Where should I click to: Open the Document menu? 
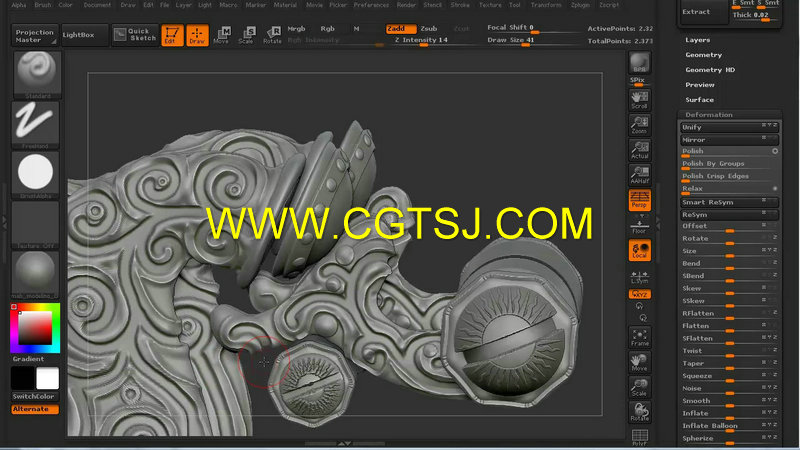pos(97,5)
